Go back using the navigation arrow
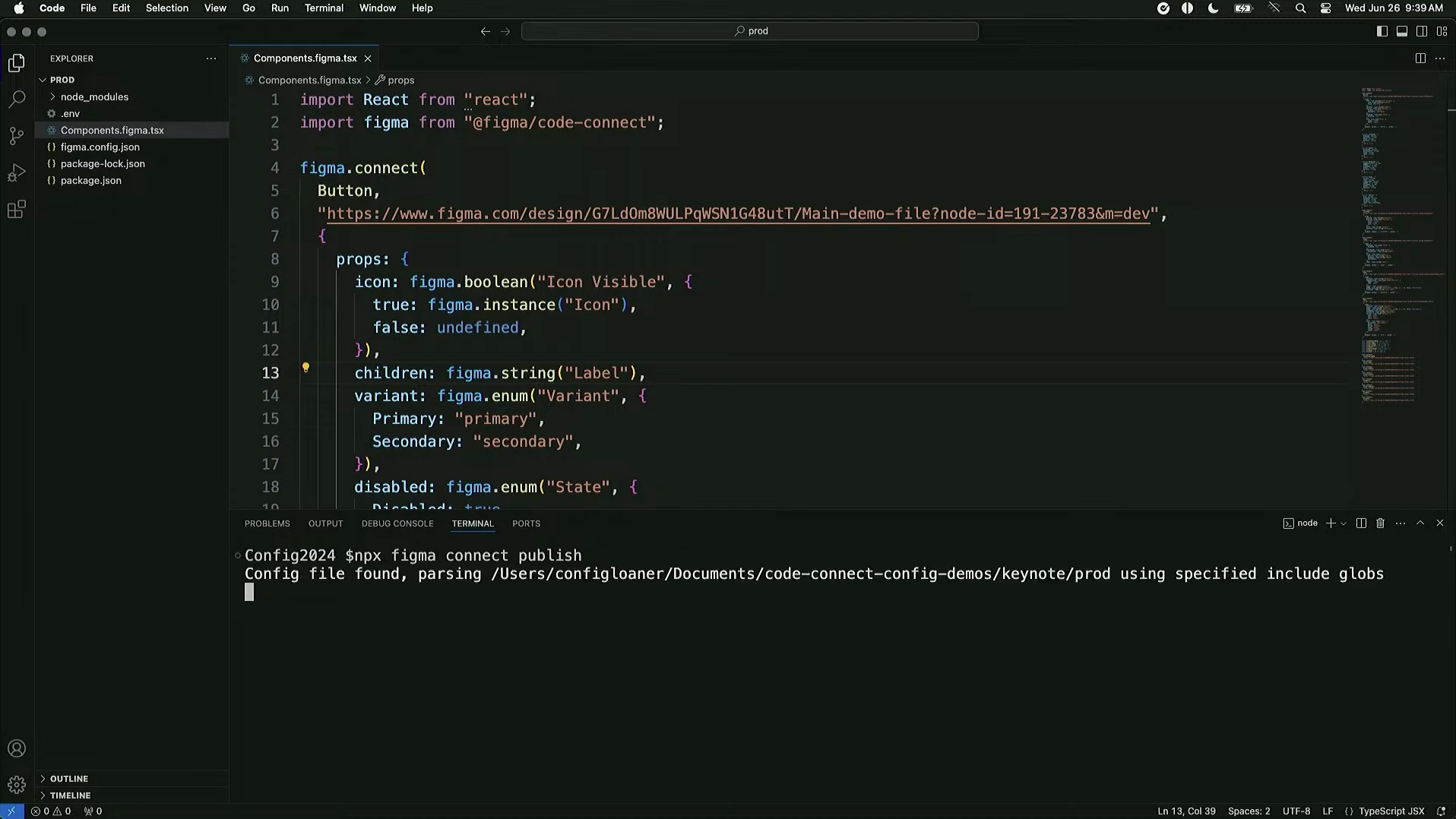The image size is (1456, 819). [486, 31]
